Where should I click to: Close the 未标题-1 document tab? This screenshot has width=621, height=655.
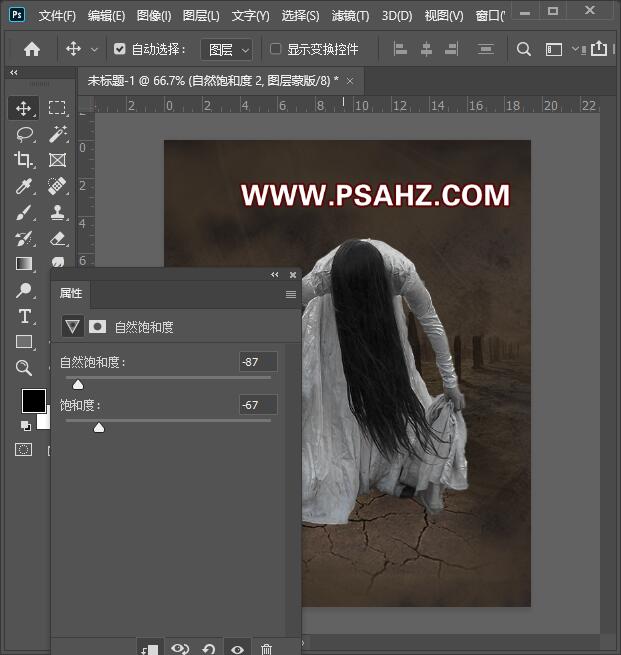[x=350, y=81]
